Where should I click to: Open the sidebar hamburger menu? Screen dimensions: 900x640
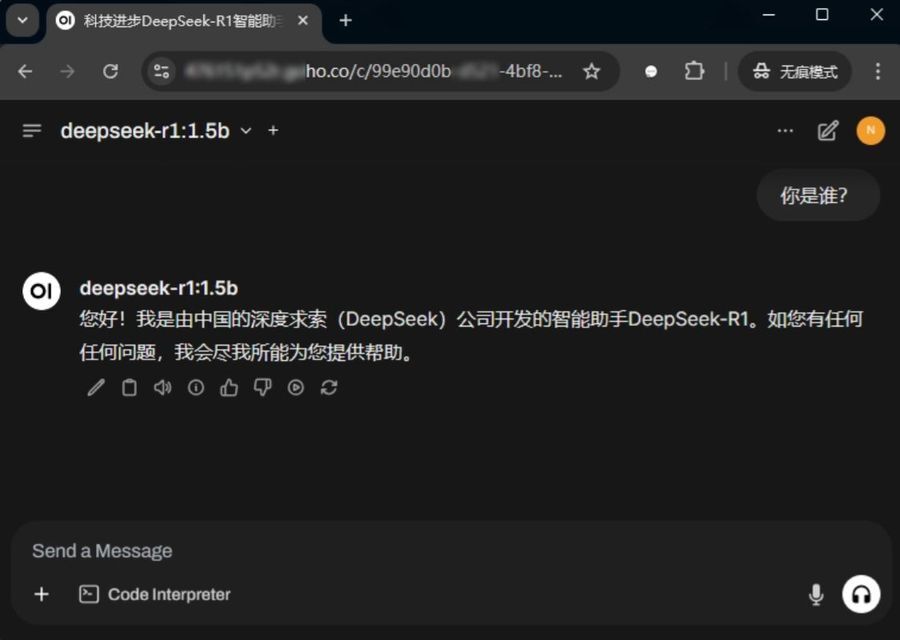point(32,131)
